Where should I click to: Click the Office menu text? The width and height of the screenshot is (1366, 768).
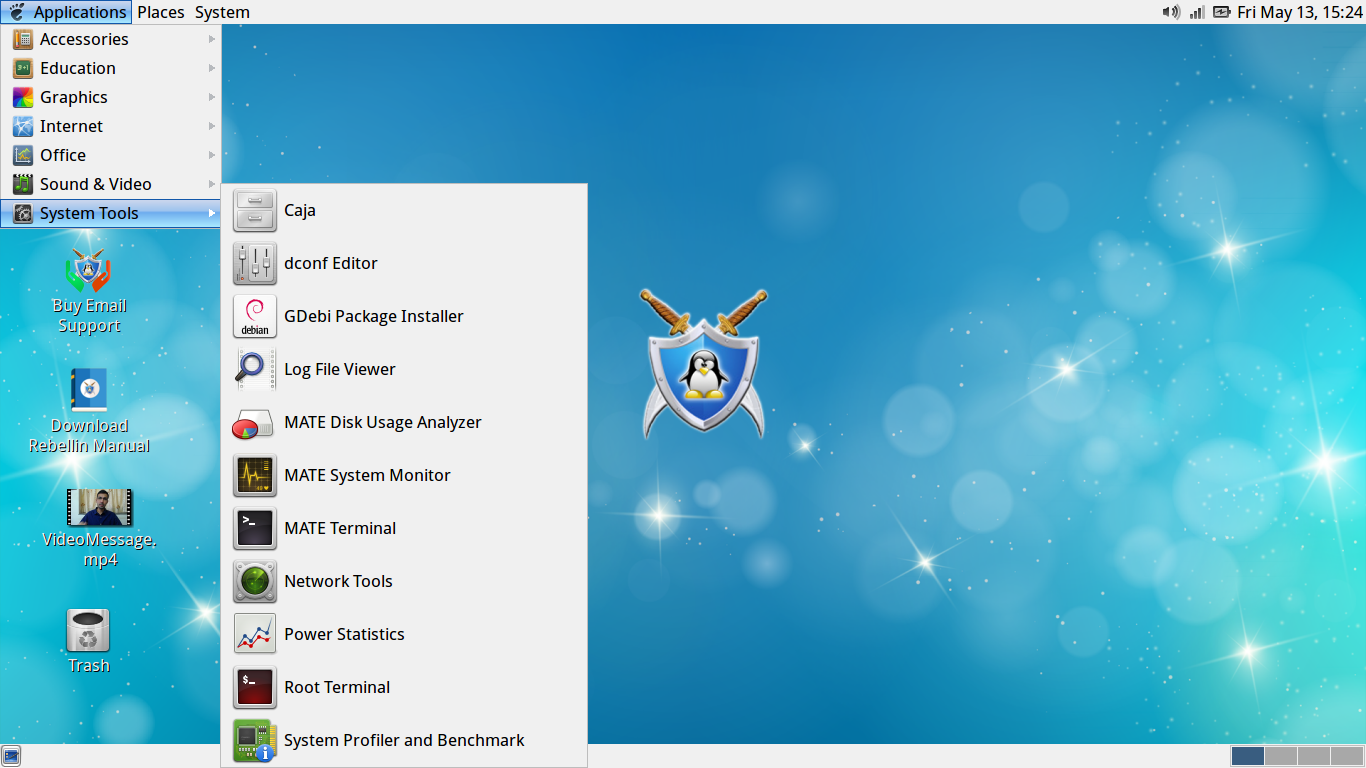[x=63, y=156]
